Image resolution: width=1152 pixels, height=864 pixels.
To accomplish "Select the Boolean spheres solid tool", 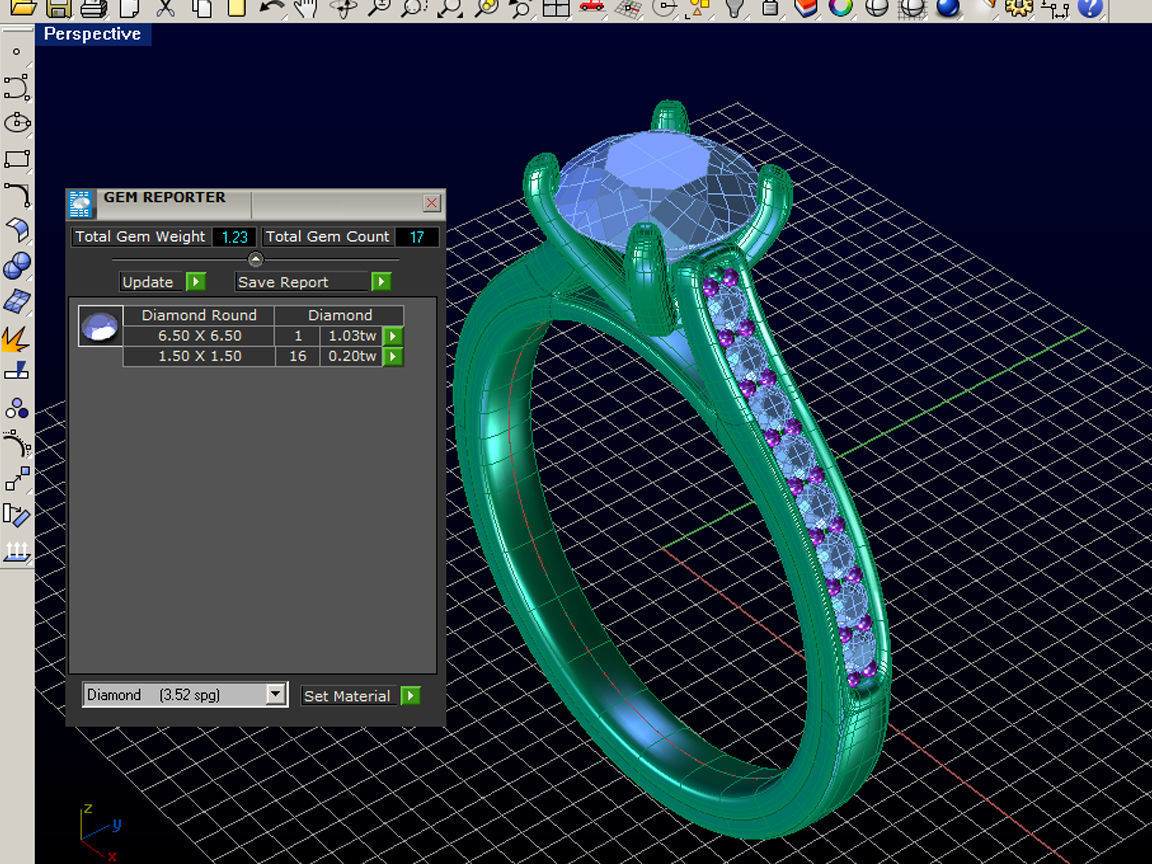I will 16,265.
